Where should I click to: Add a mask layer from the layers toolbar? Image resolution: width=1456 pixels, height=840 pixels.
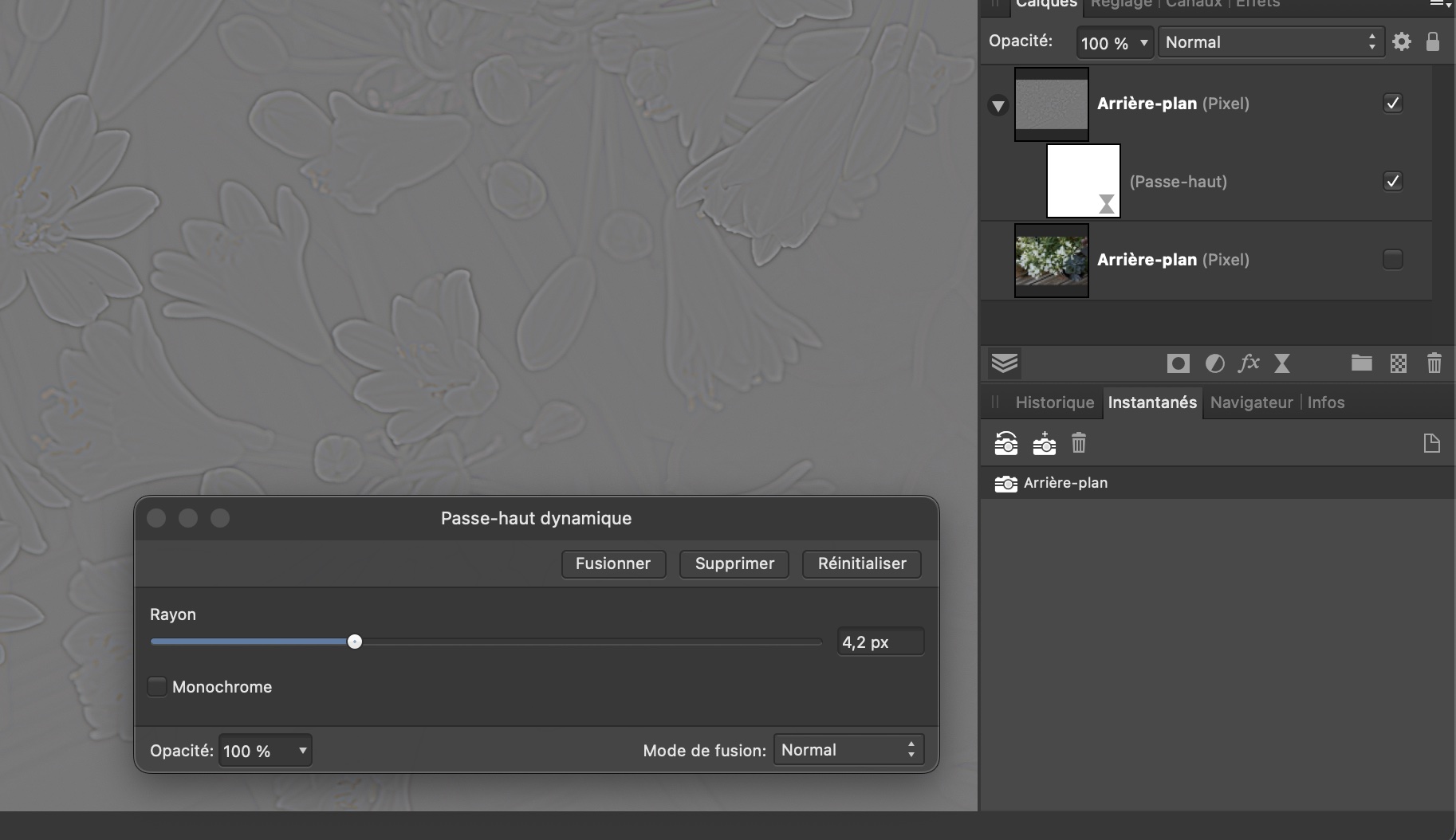point(1178,363)
